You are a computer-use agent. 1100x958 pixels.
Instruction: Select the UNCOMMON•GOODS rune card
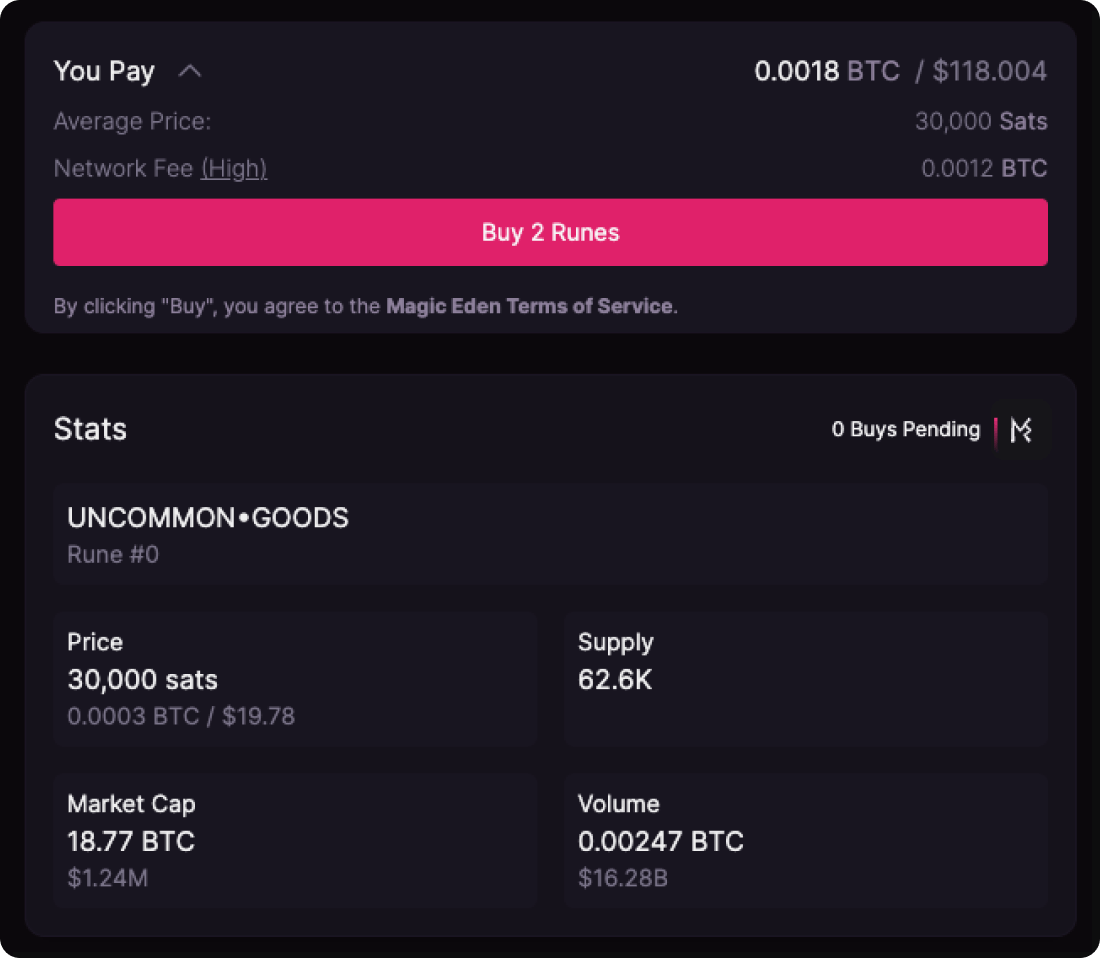coord(550,534)
